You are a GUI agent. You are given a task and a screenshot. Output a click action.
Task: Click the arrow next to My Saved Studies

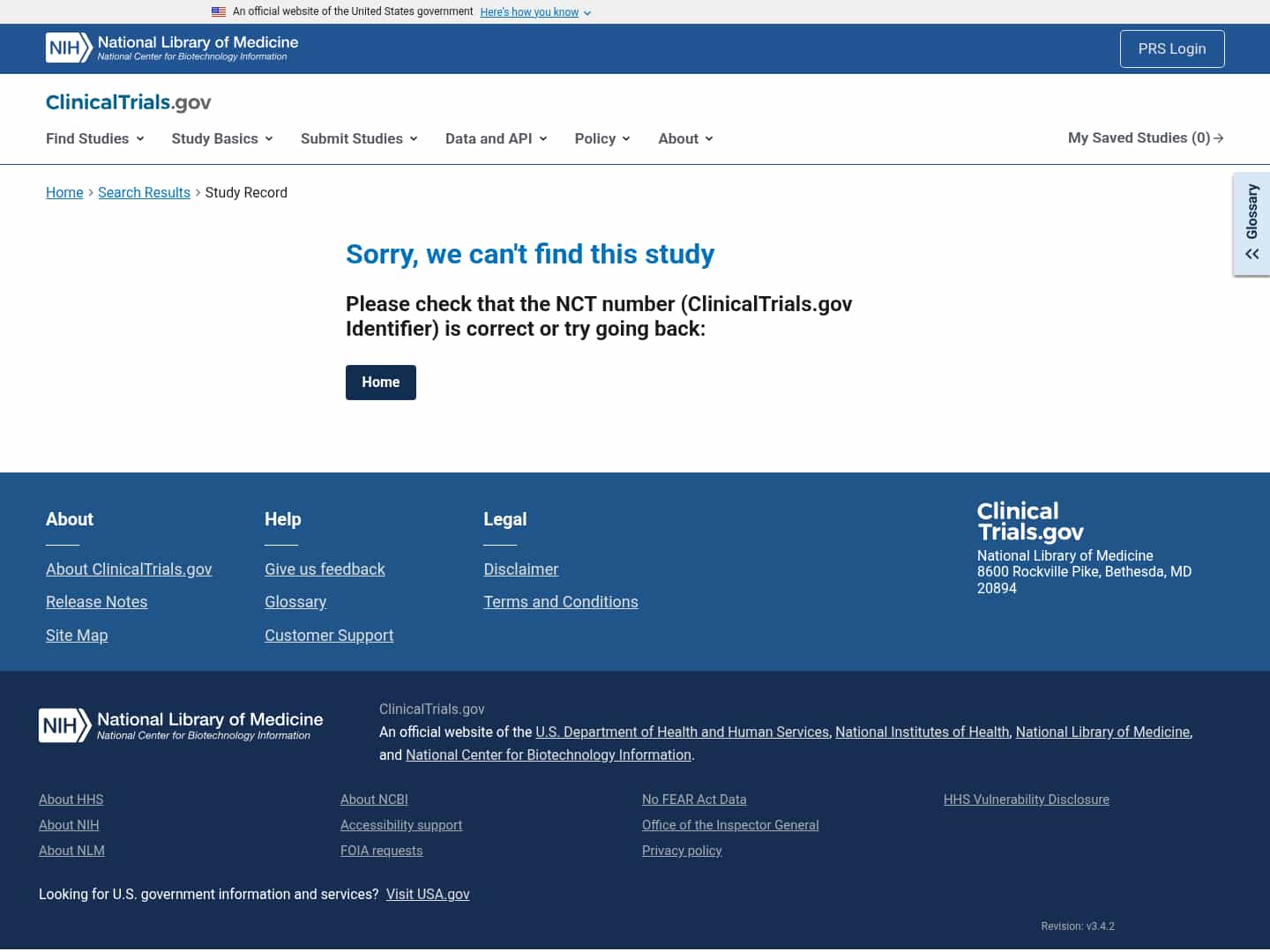1220,138
